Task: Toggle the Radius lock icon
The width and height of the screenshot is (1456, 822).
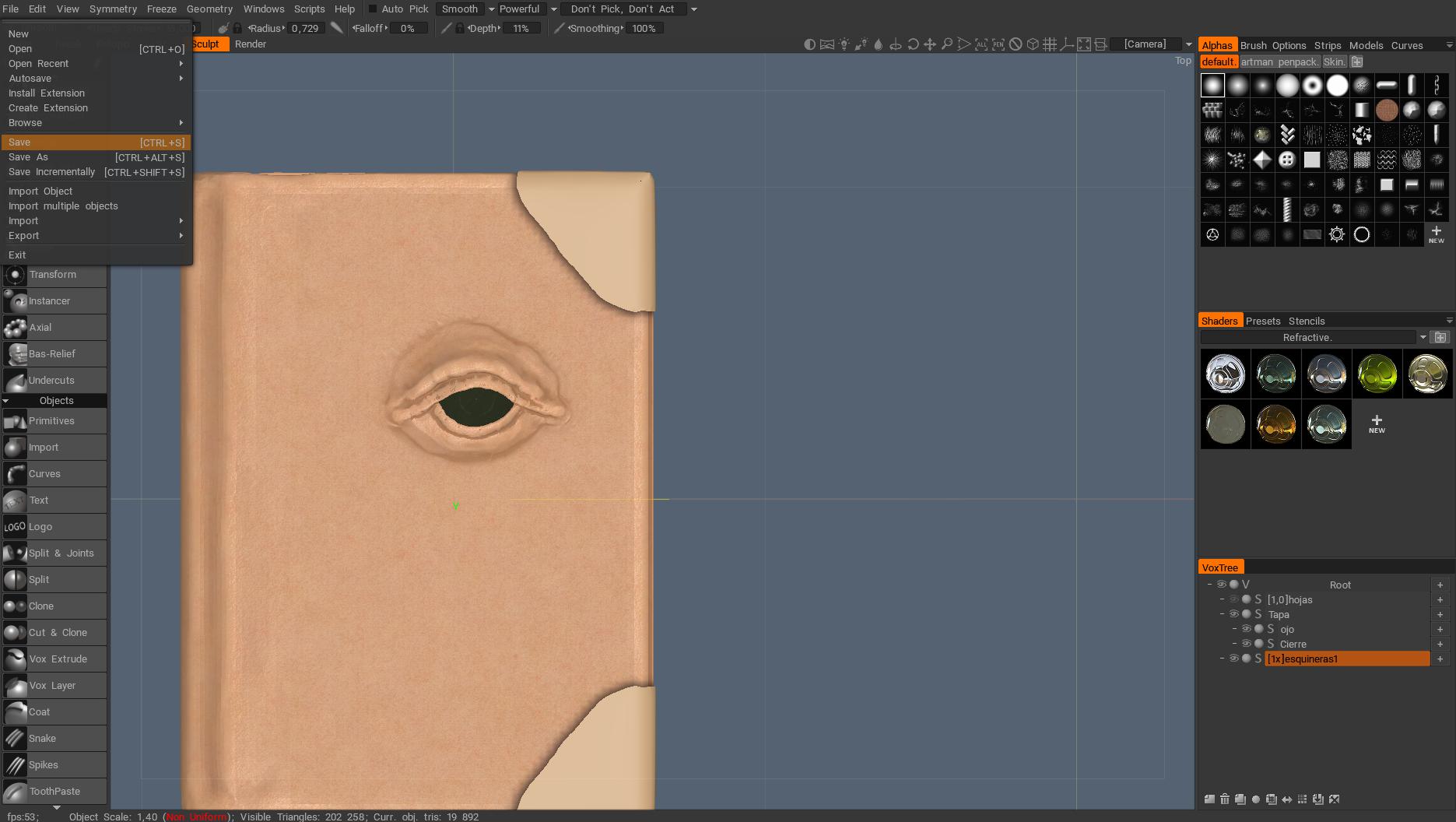Action: [237, 28]
